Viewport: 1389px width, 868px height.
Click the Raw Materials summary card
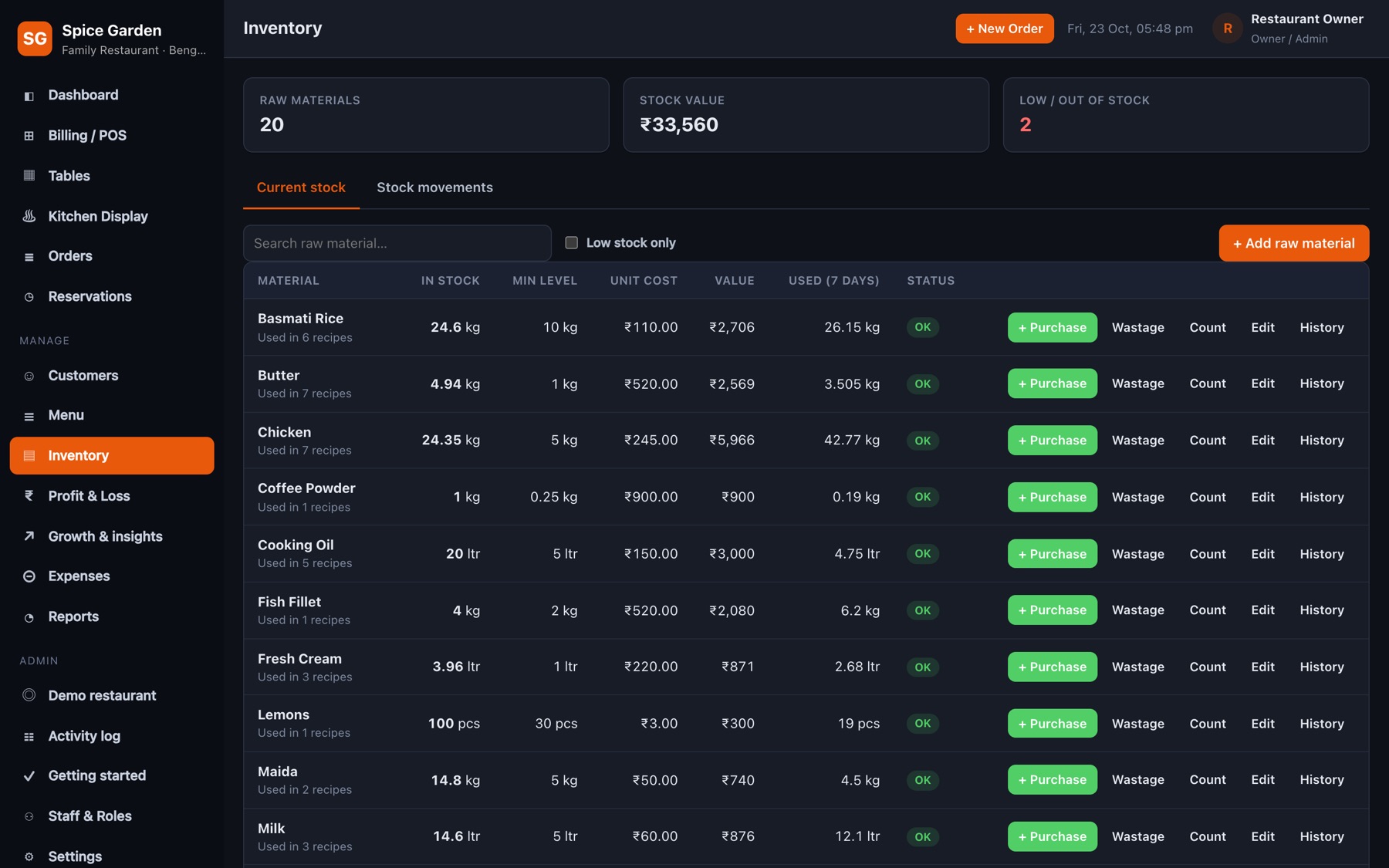point(426,115)
